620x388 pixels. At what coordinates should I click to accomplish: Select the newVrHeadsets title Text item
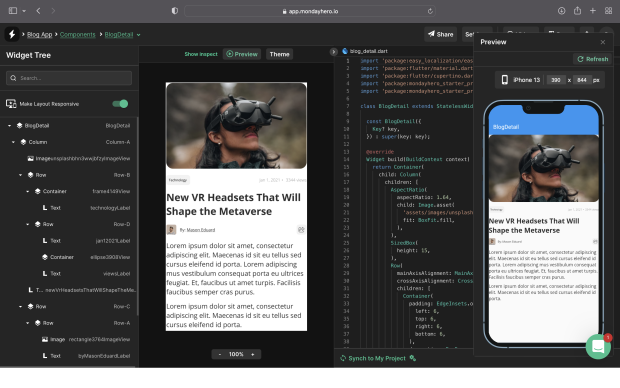81,290
